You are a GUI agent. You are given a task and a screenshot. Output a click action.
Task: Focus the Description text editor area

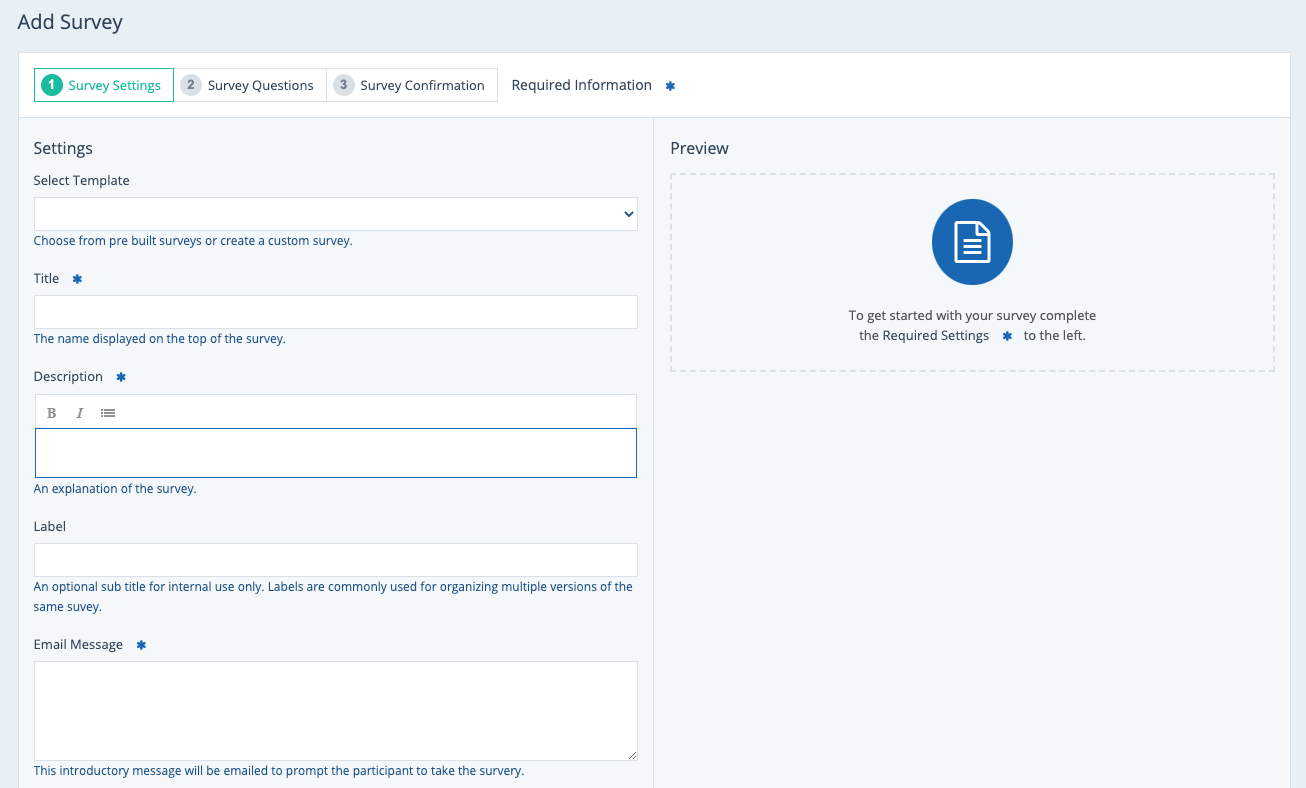[335, 453]
